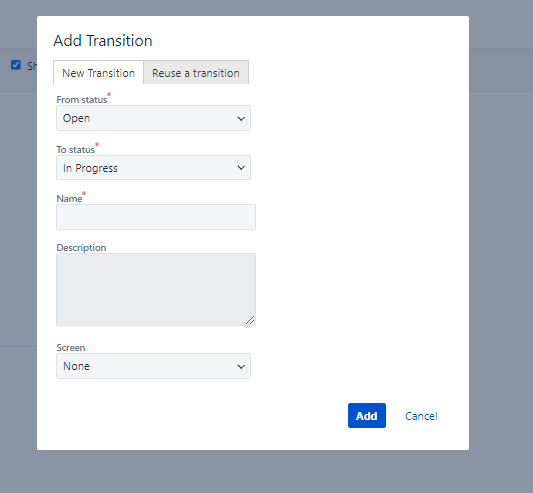This screenshot has width=533, height=493.
Task: Click the From status field label
Action: [82, 100]
